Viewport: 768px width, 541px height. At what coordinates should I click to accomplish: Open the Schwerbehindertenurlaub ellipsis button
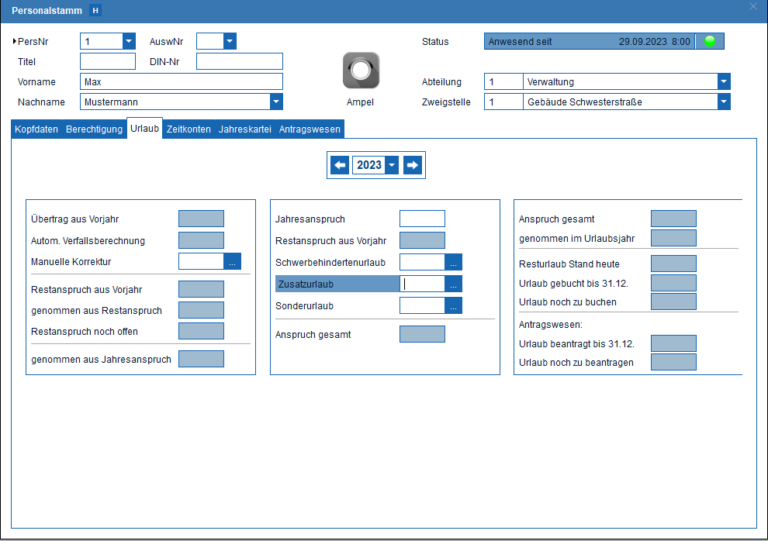tap(453, 262)
